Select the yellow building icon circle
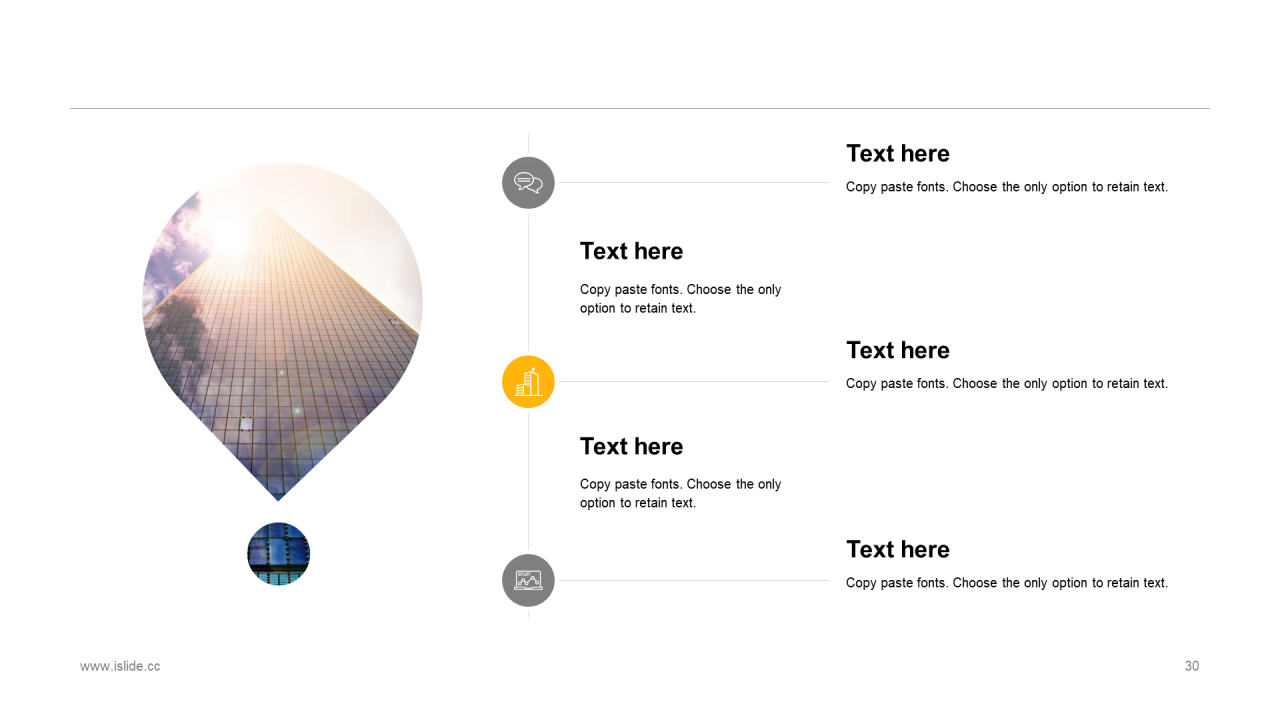This screenshot has width=1280, height=720. (528, 382)
